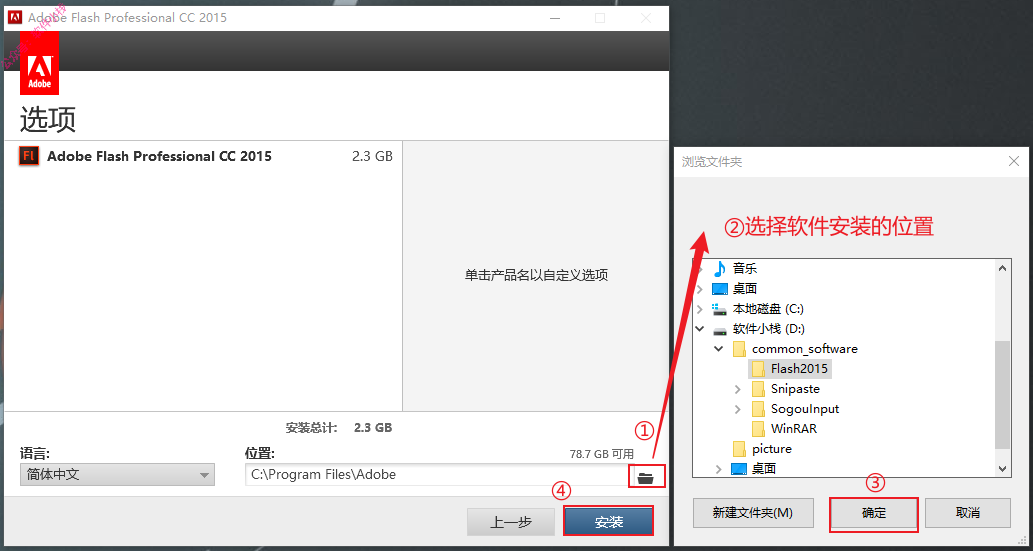Click the browse folder icon beside location field

pos(646,476)
